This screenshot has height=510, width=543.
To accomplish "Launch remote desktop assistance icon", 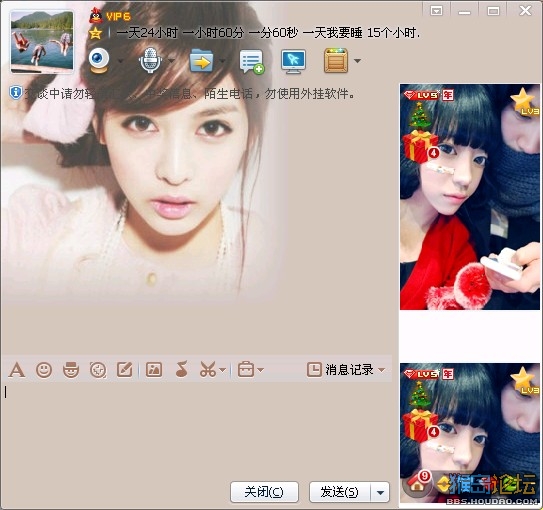I will click(x=293, y=61).
